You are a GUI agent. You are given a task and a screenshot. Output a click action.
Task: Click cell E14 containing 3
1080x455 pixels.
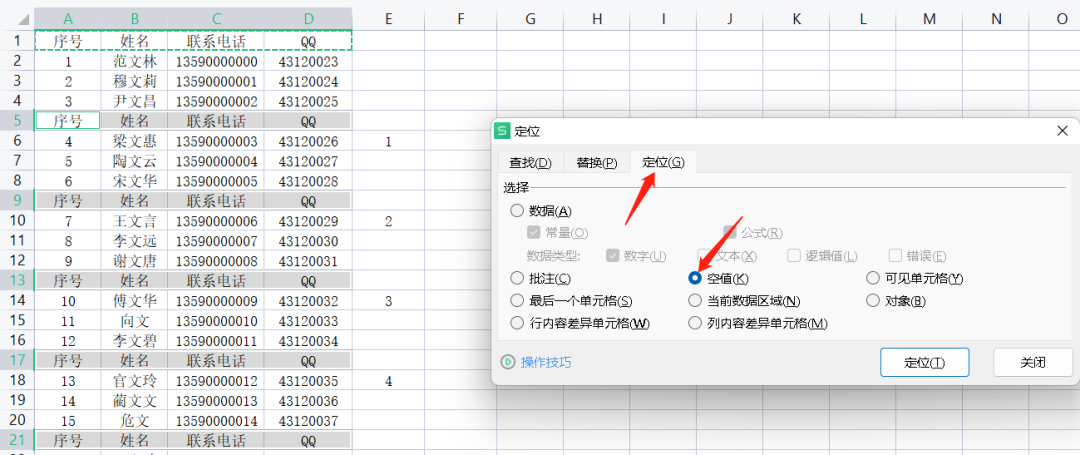[x=388, y=301]
